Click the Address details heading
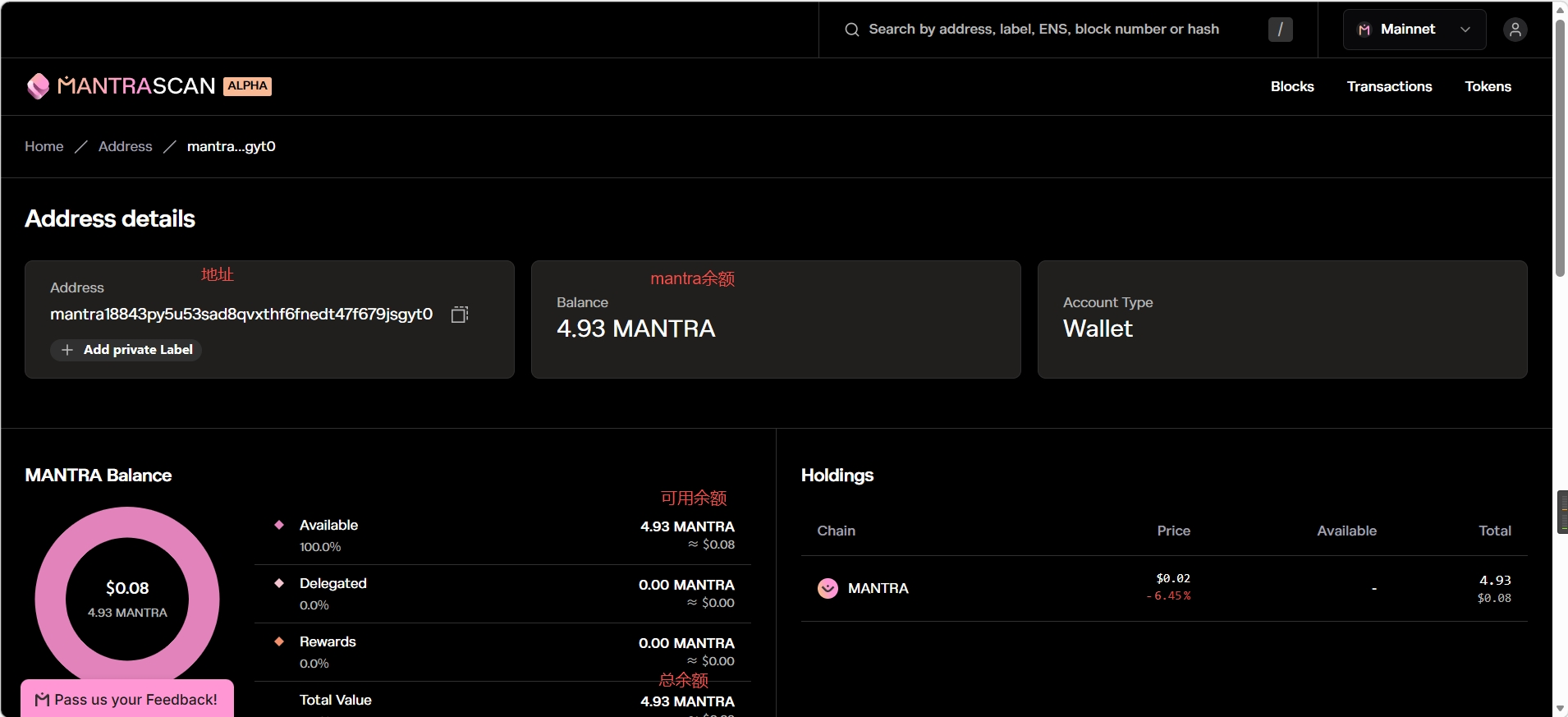 (x=110, y=218)
